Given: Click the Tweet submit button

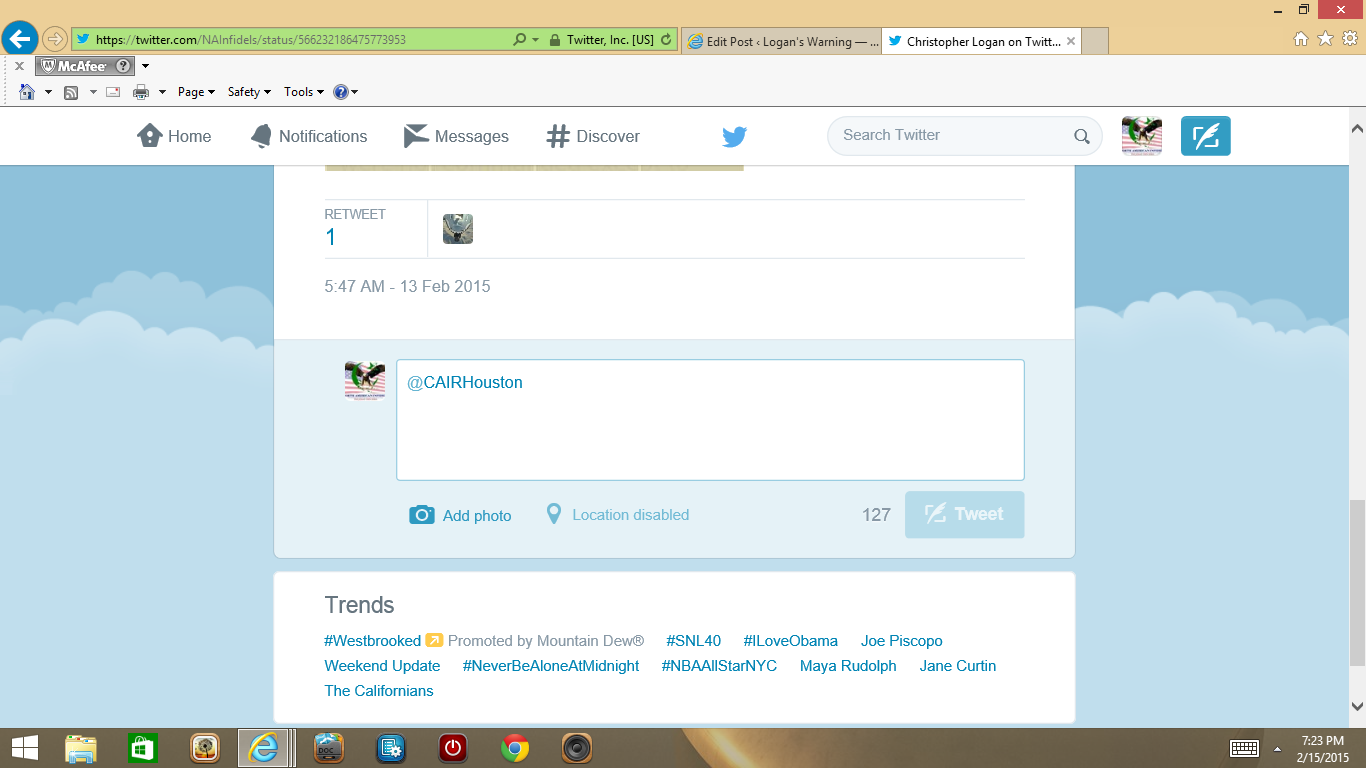Looking at the screenshot, I should pyautogui.click(x=964, y=514).
